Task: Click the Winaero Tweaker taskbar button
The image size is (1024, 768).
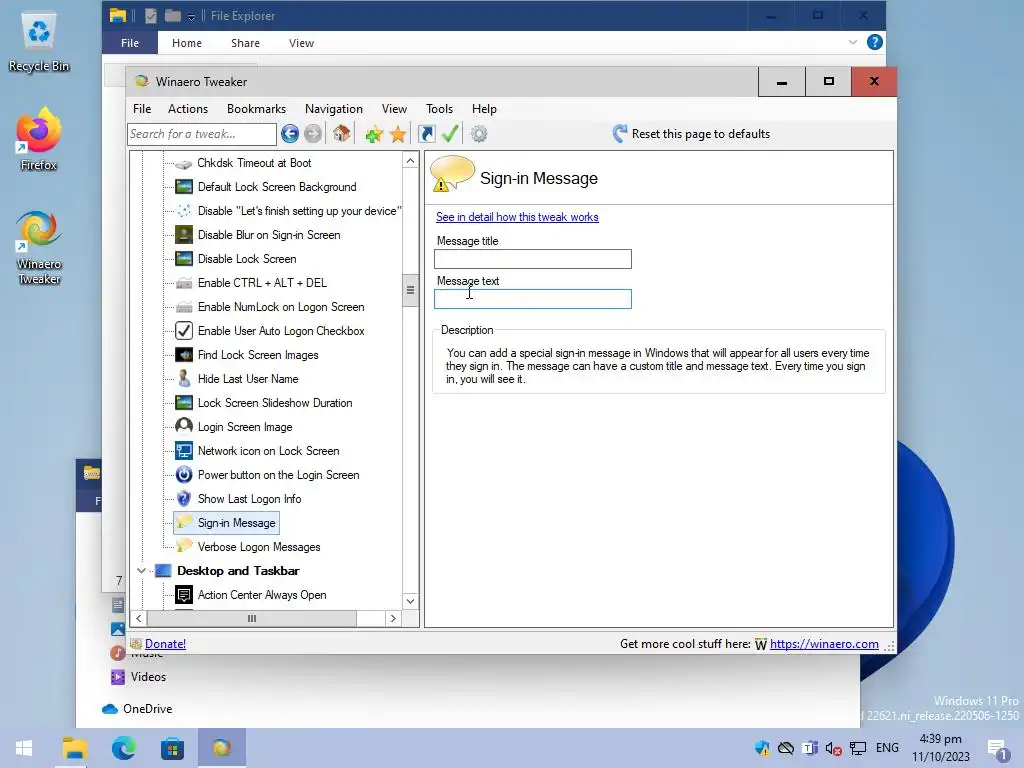Action: pos(221,748)
